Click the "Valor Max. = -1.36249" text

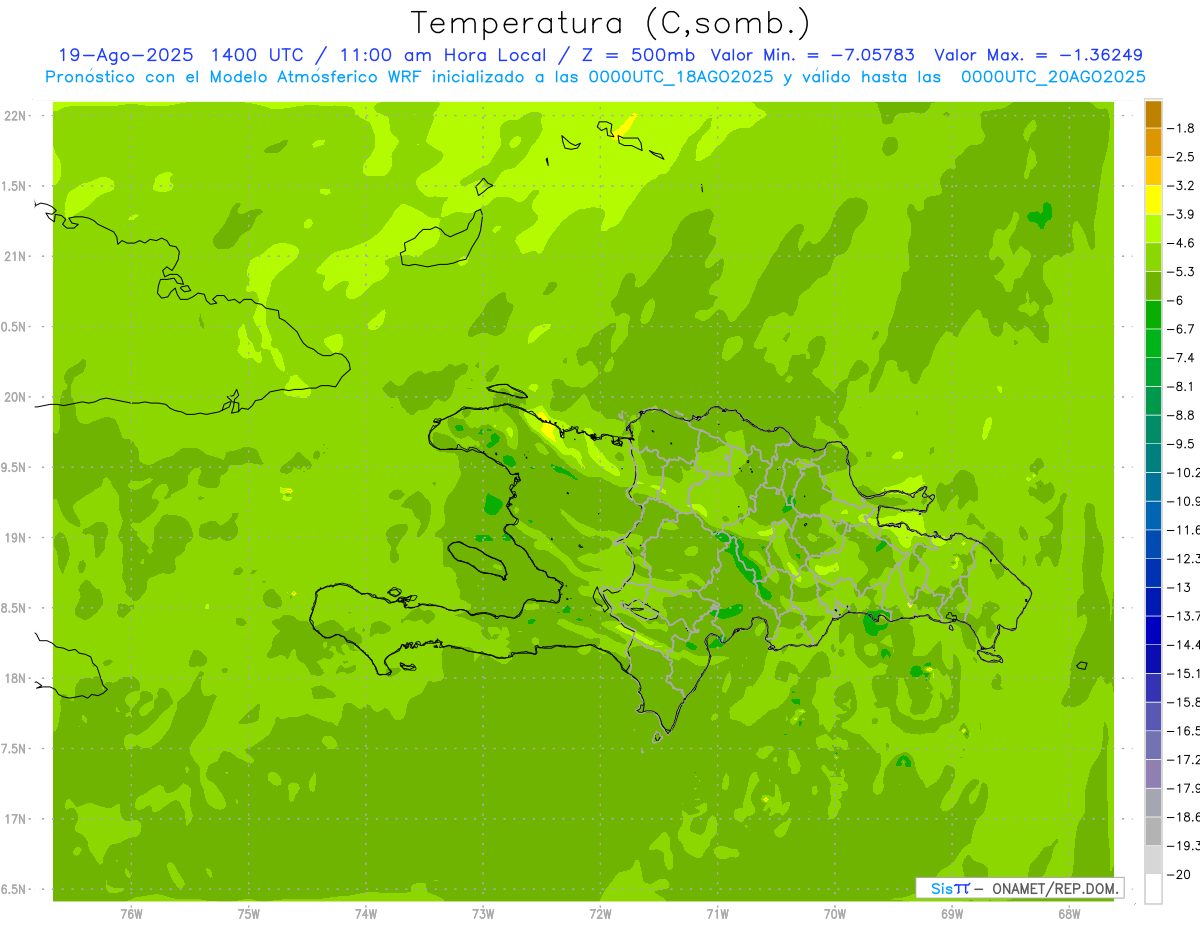[1038, 55]
